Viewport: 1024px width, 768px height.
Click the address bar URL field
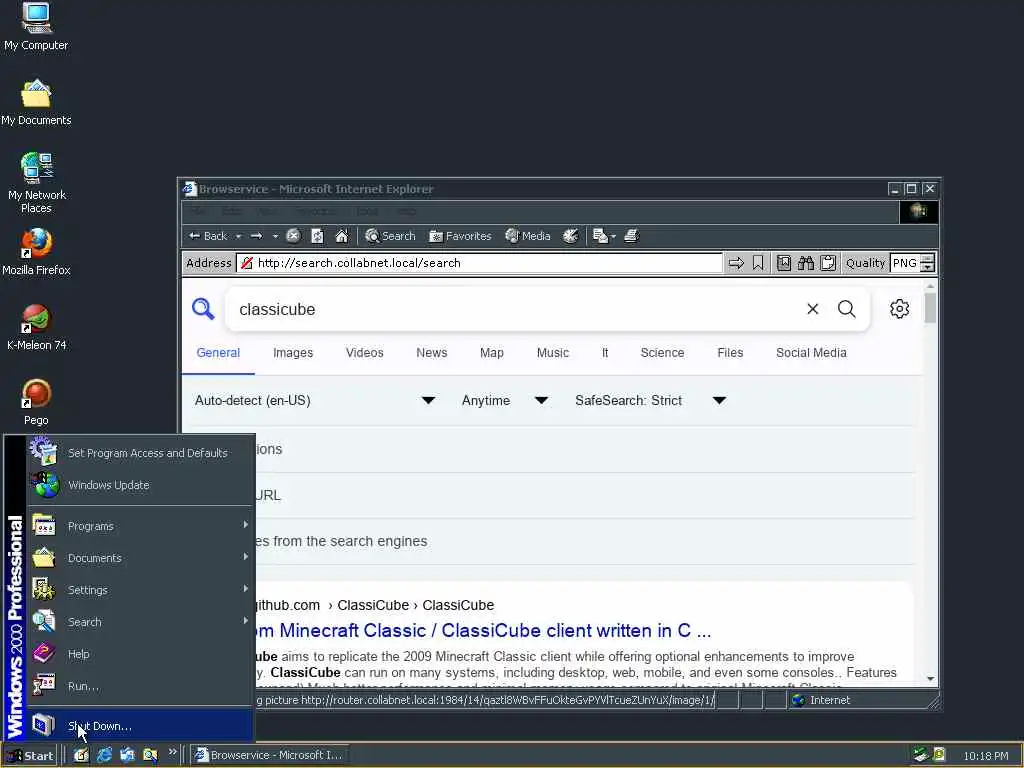(480, 263)
